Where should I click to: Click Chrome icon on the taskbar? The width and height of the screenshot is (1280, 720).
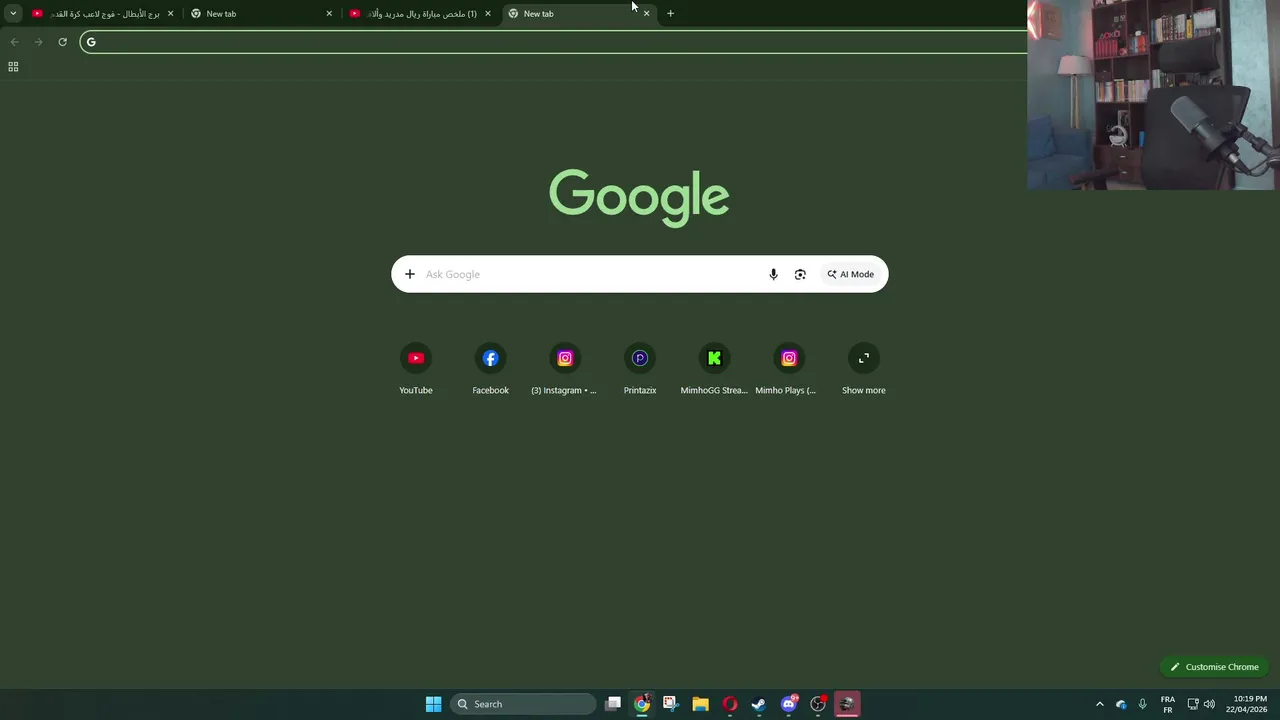point(642,704)
